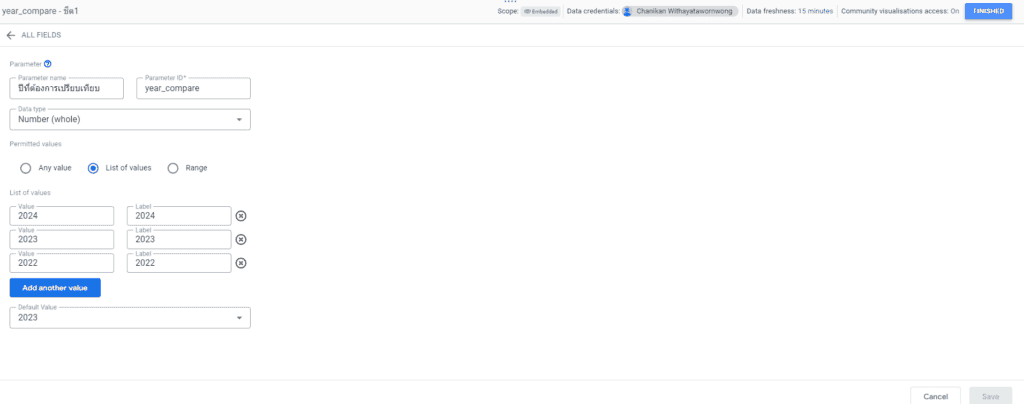This screenshot has width=1024, height=404.
Task: Click the FINISHED button
Action: point(988,11)
